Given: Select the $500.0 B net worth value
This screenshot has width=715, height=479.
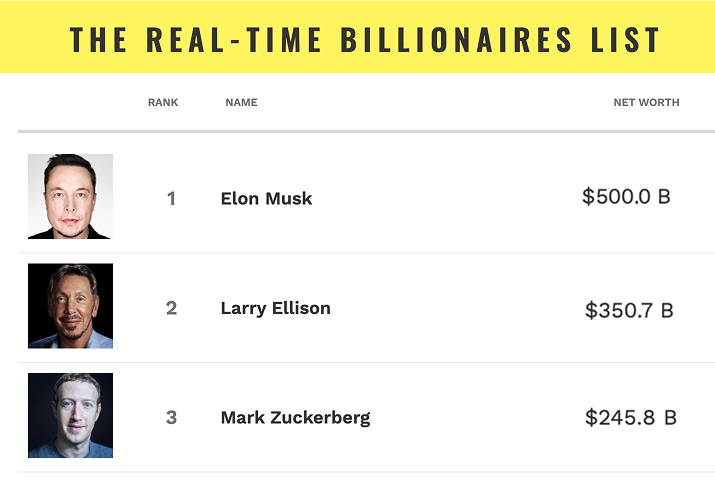Looking at the screenshot, I should (x=626, y=196).
